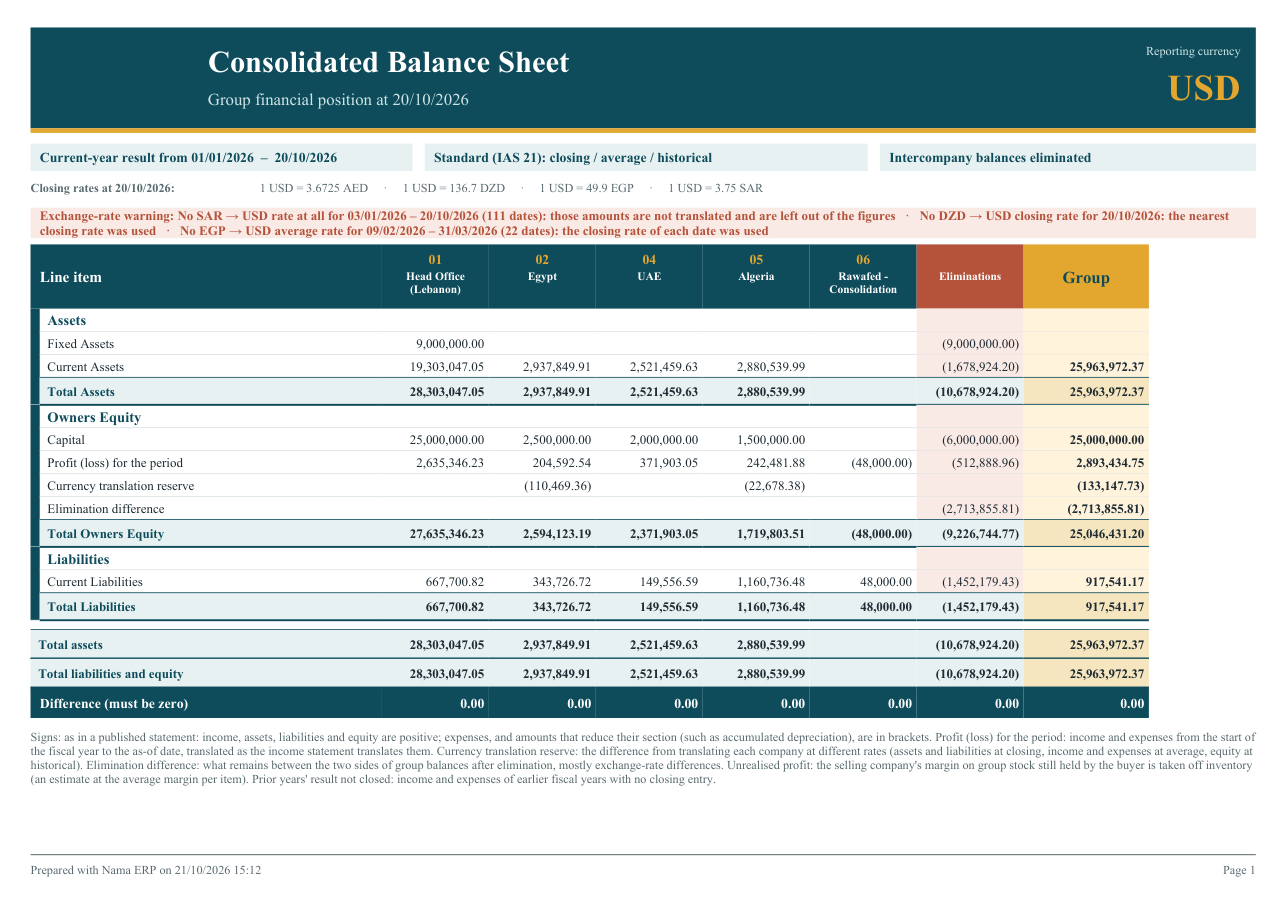
Task: Click the "Current Assets" row label
Action: click(86, 367)
